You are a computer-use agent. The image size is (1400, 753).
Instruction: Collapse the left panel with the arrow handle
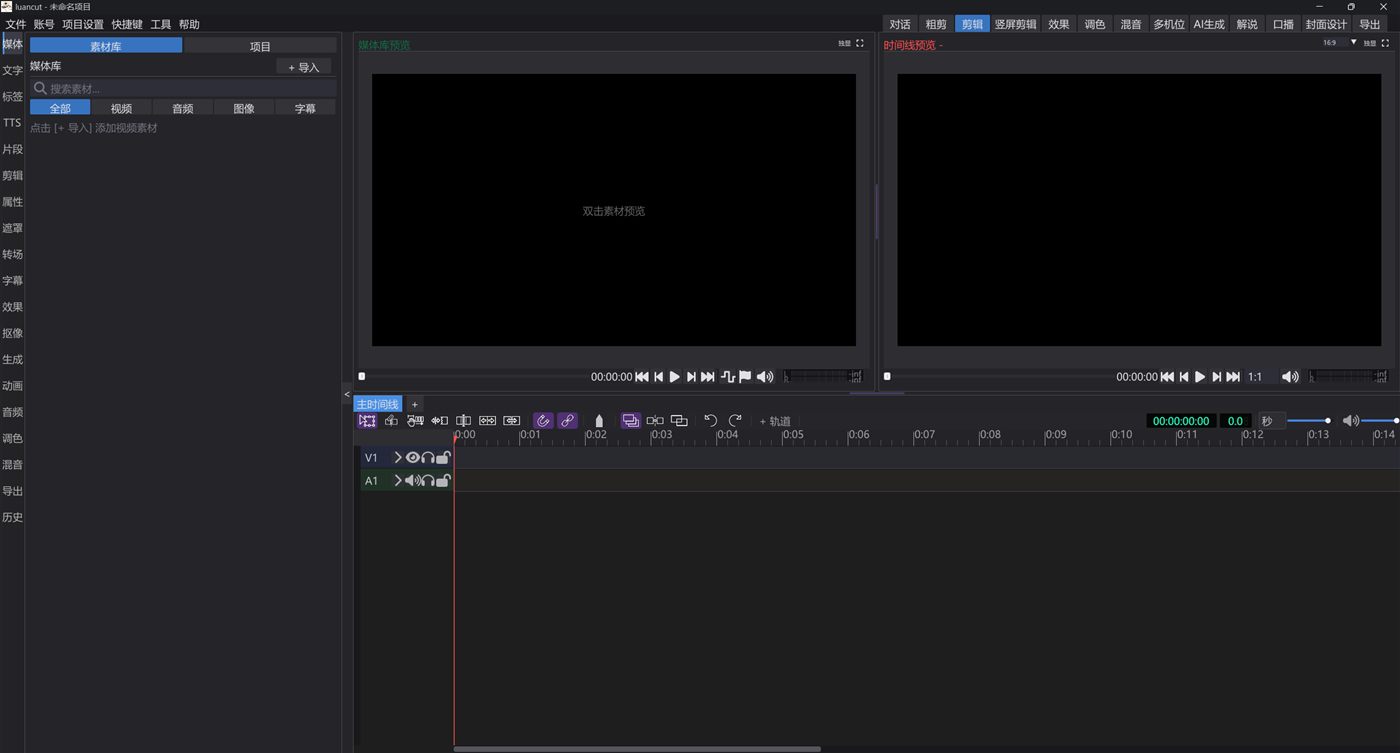(347, 395)
